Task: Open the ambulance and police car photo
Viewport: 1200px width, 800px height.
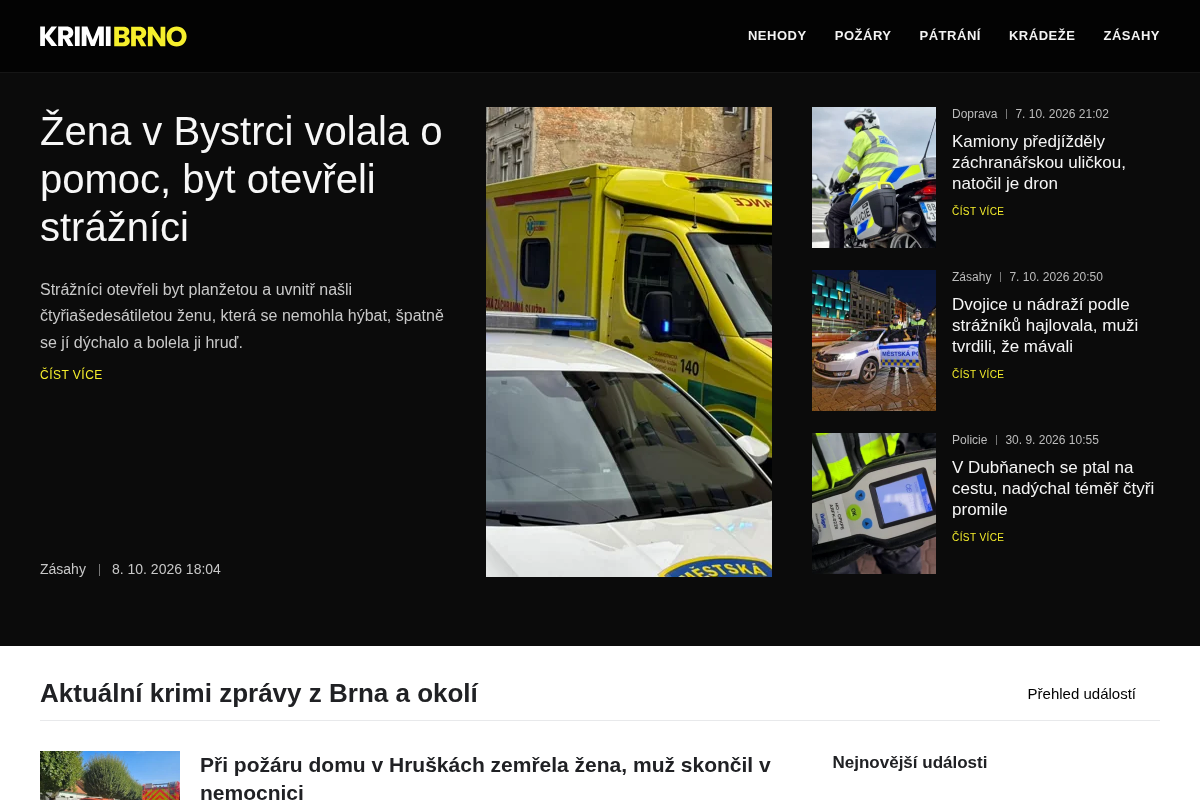Action: pyautogui.click(x=629, y=342)
